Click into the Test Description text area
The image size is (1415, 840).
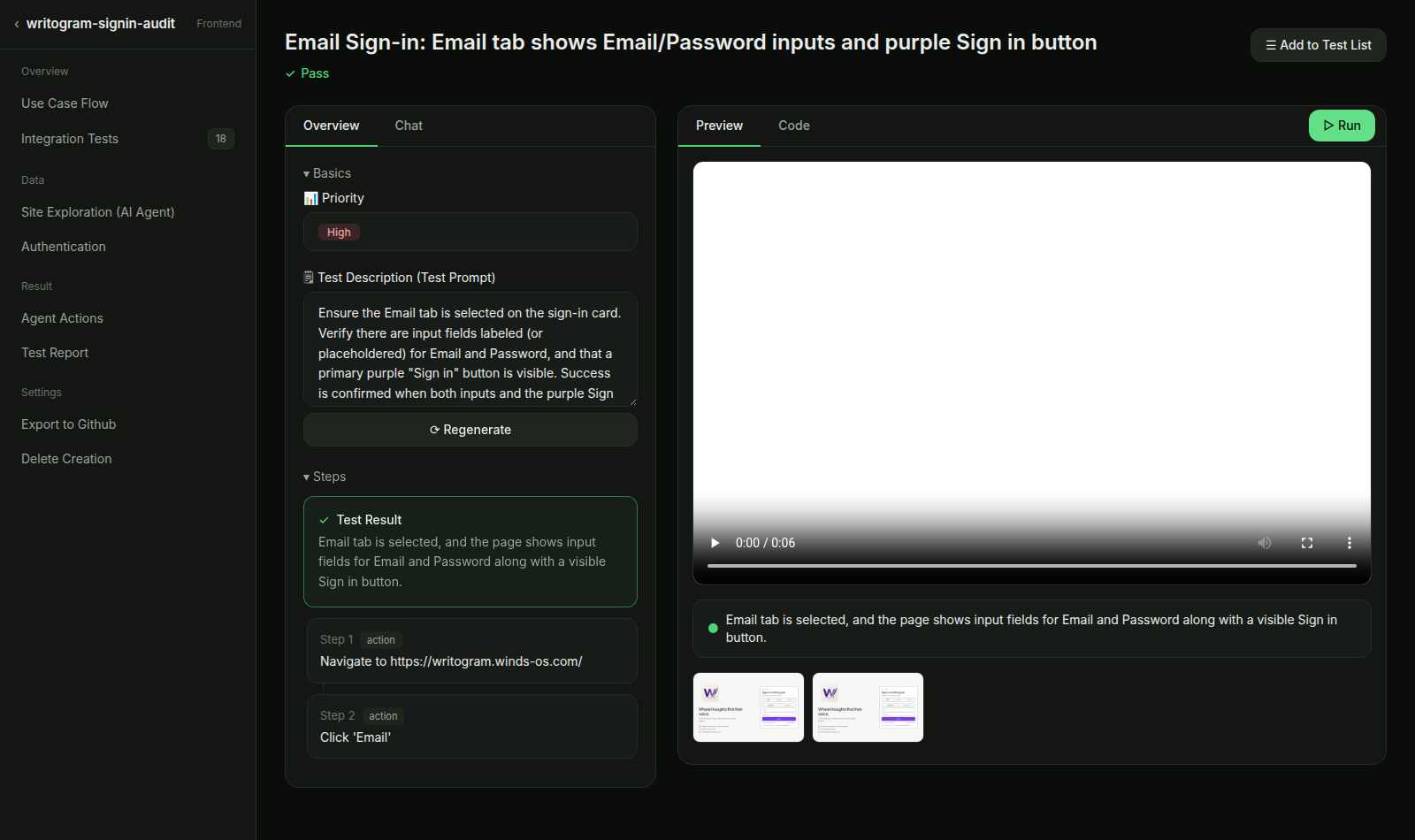tap(470, 349)
